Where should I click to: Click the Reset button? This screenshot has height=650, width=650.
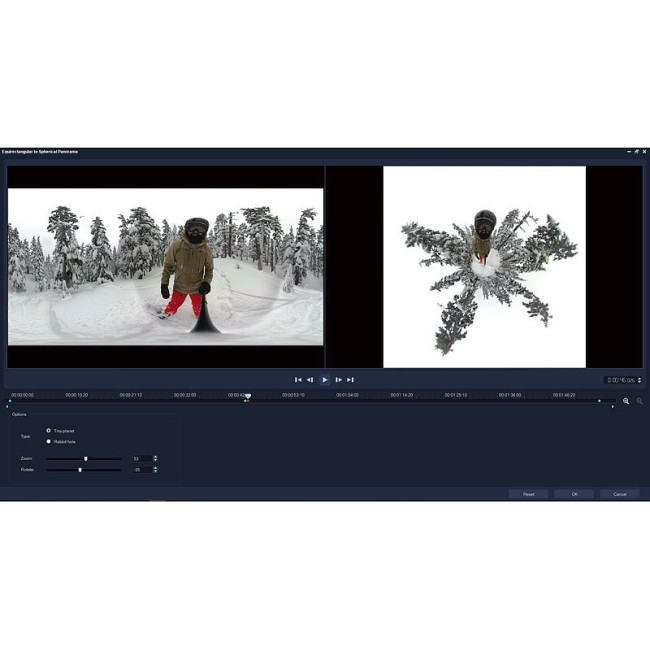click(529, 494)
